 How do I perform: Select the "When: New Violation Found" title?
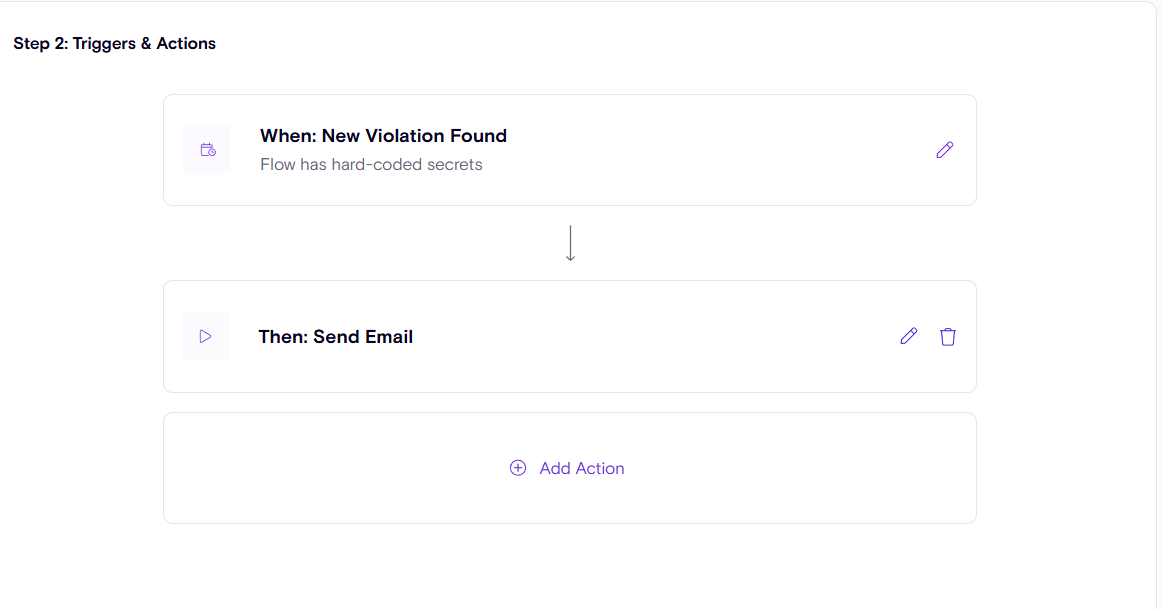click(383, 136)
